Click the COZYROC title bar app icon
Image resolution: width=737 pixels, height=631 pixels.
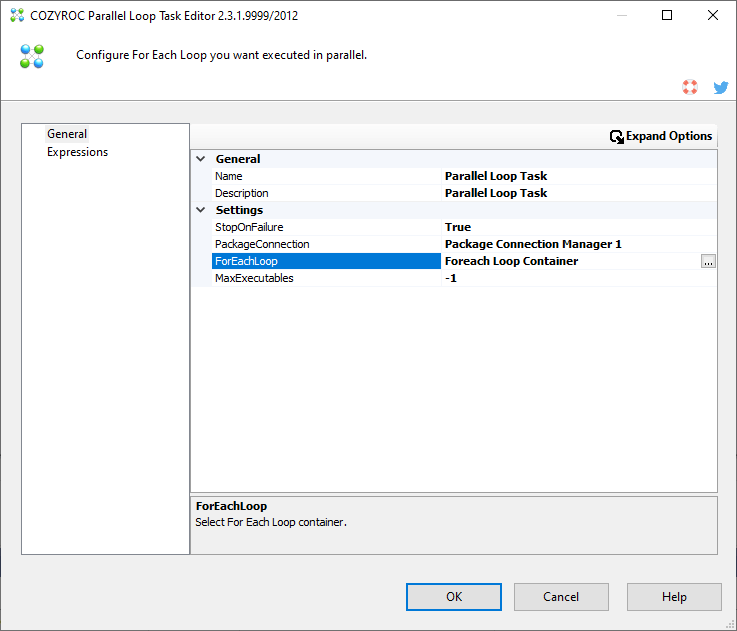point(15,16)
